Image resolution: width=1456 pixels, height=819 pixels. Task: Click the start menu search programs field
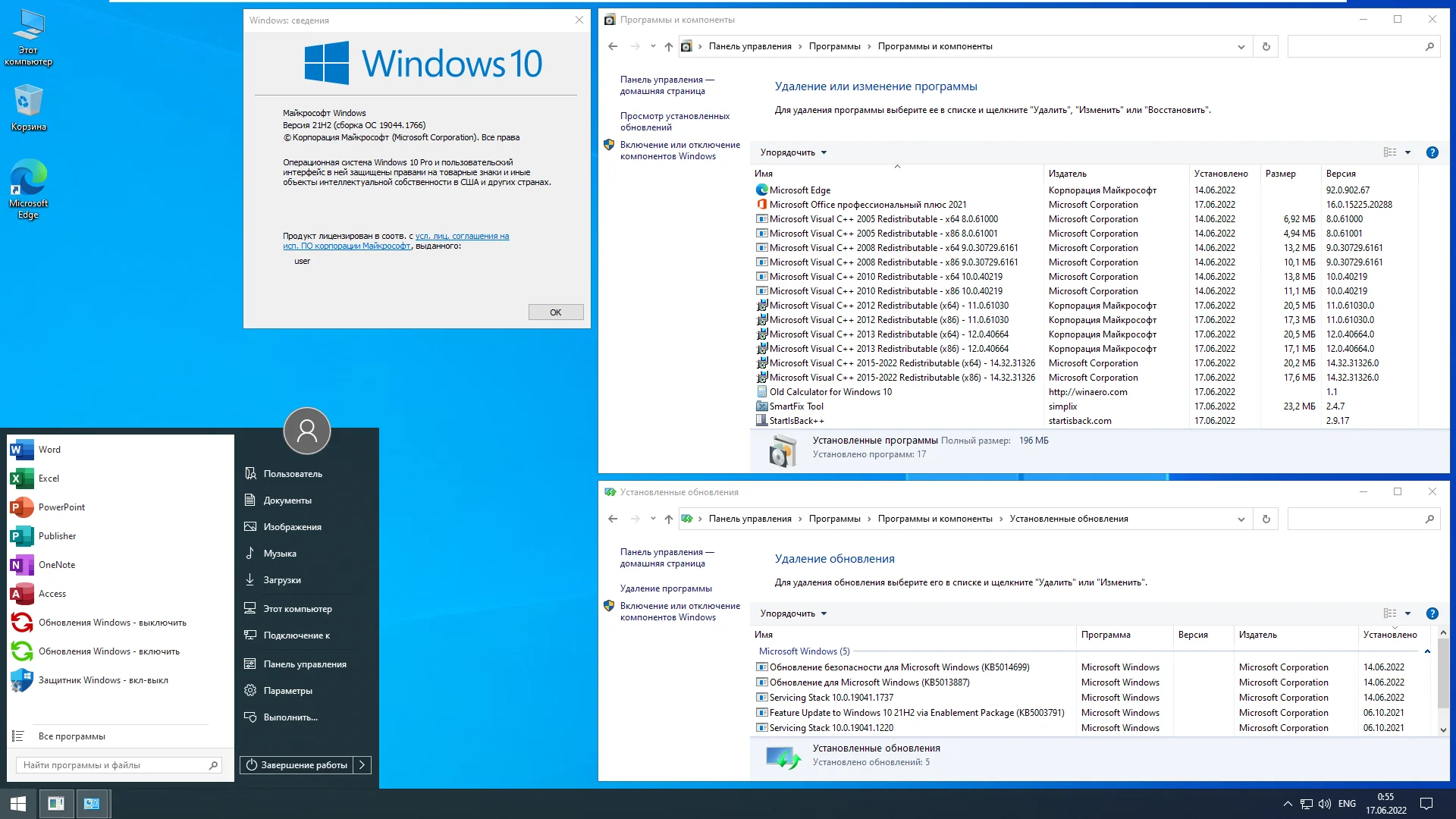coord(114,765)
